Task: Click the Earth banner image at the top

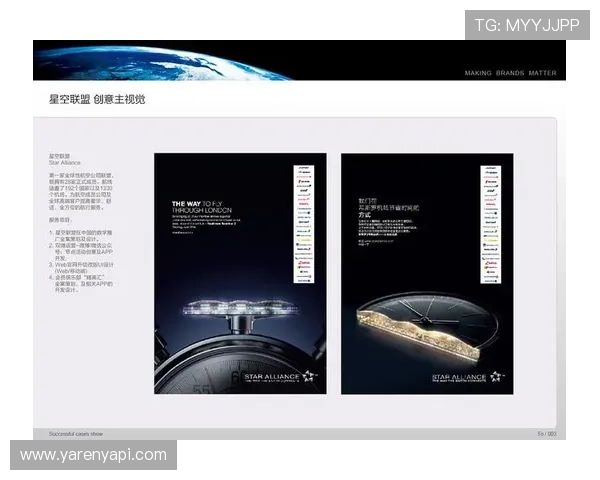Action: click(299, 60)
